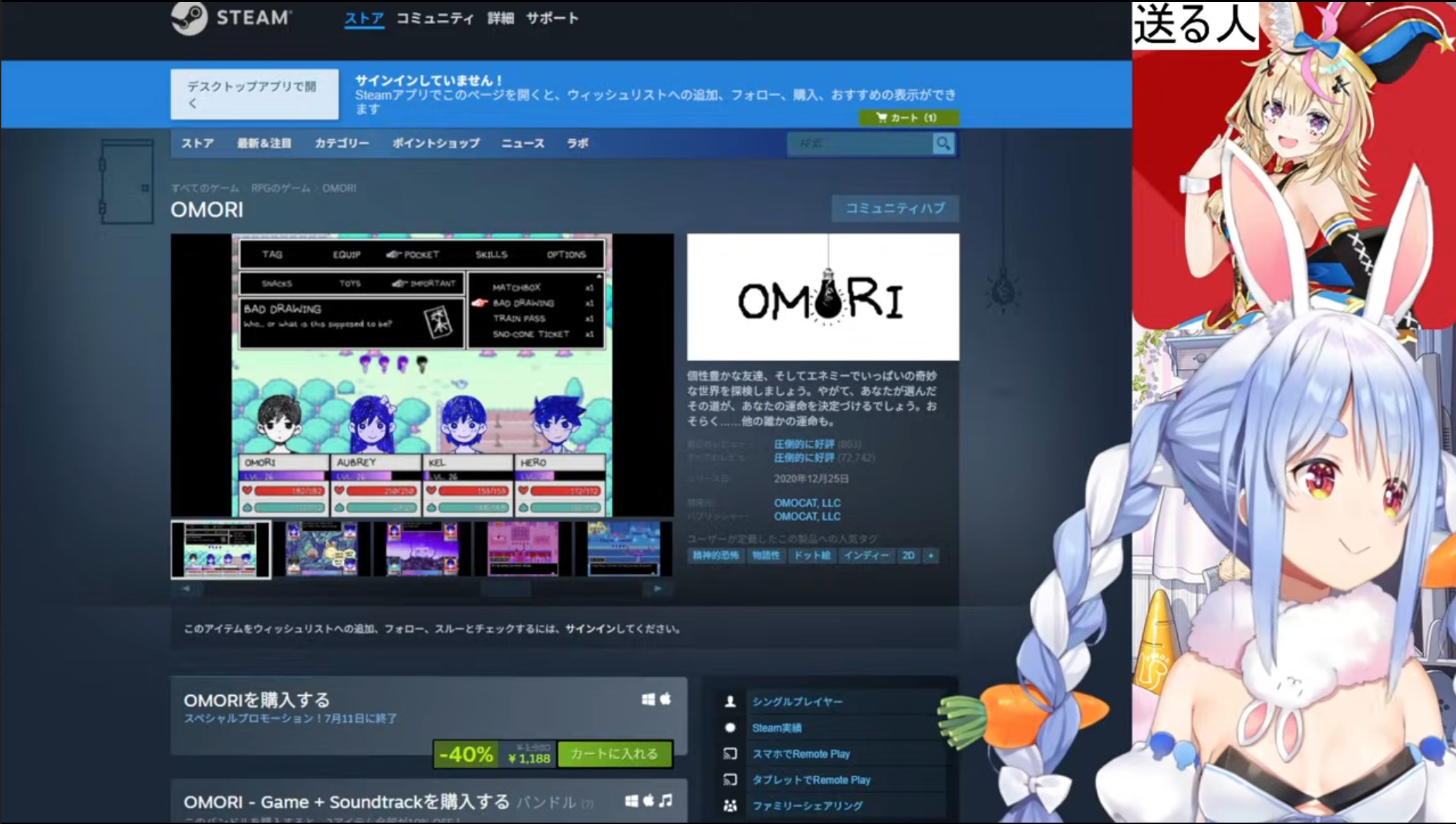Click the cart icon in カート button

[x=881, y=117]
